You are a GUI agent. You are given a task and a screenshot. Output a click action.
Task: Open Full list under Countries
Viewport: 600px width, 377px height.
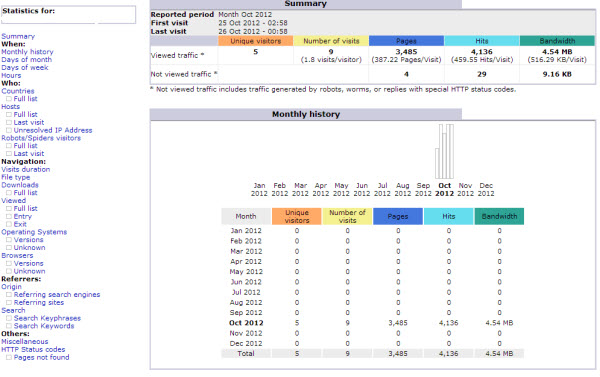[x=26, y=99]
